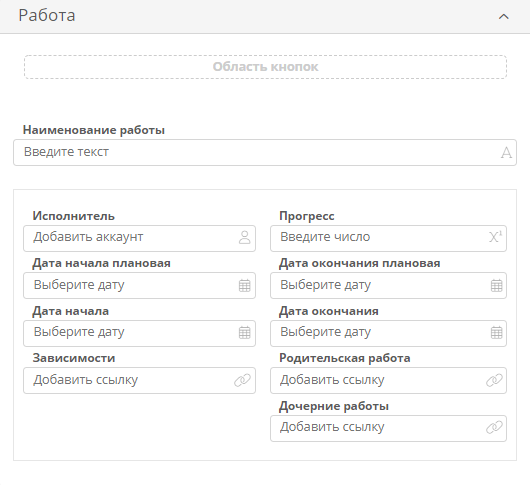Open calendar for Дата начала плановая
The image size is (530, 485).
tap(244, 286)
